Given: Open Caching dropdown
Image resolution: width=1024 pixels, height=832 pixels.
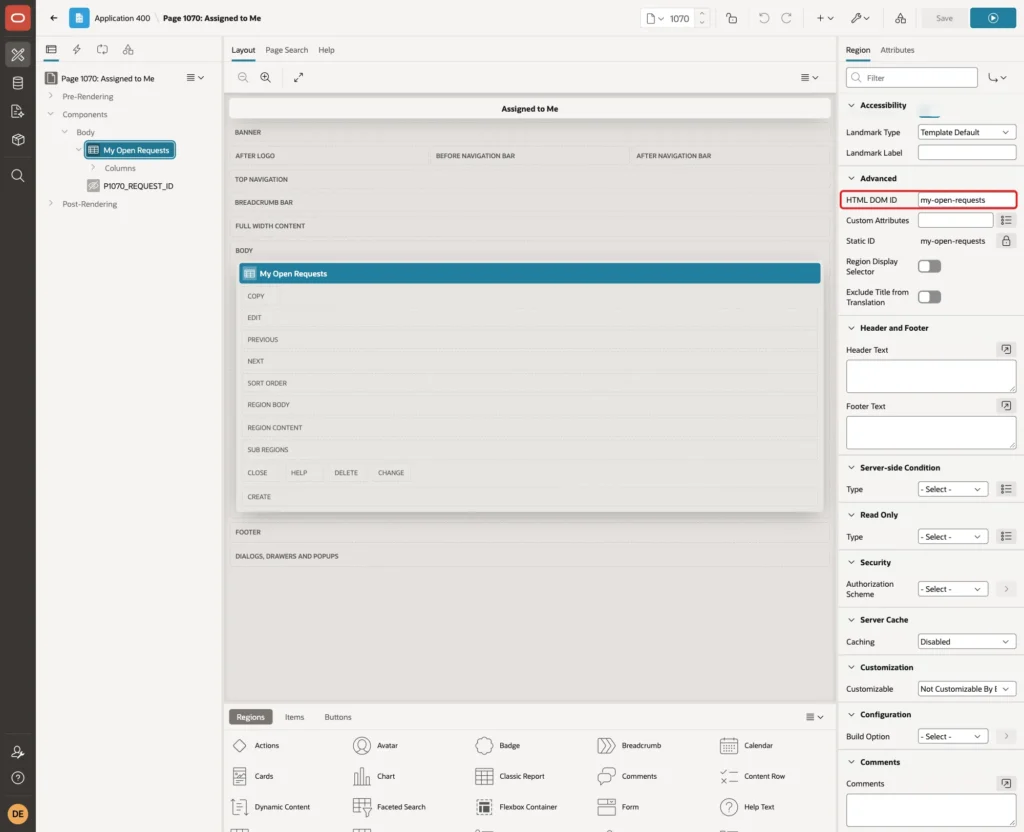Looking at the screenshot, I should pos(967,641).
